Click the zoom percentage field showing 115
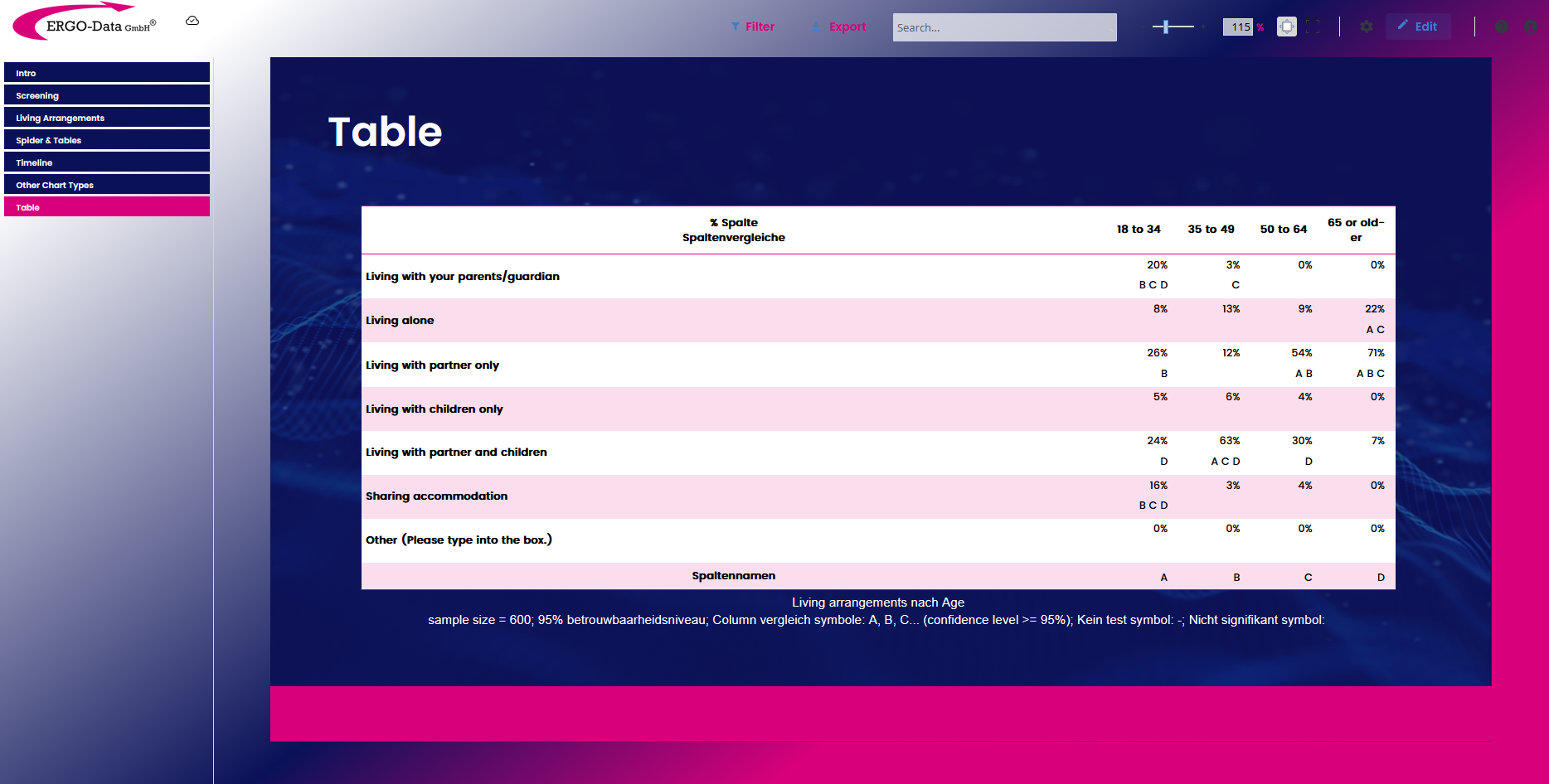The height and width of the screenshot is (784, 1549). [x=1238, y=27]
